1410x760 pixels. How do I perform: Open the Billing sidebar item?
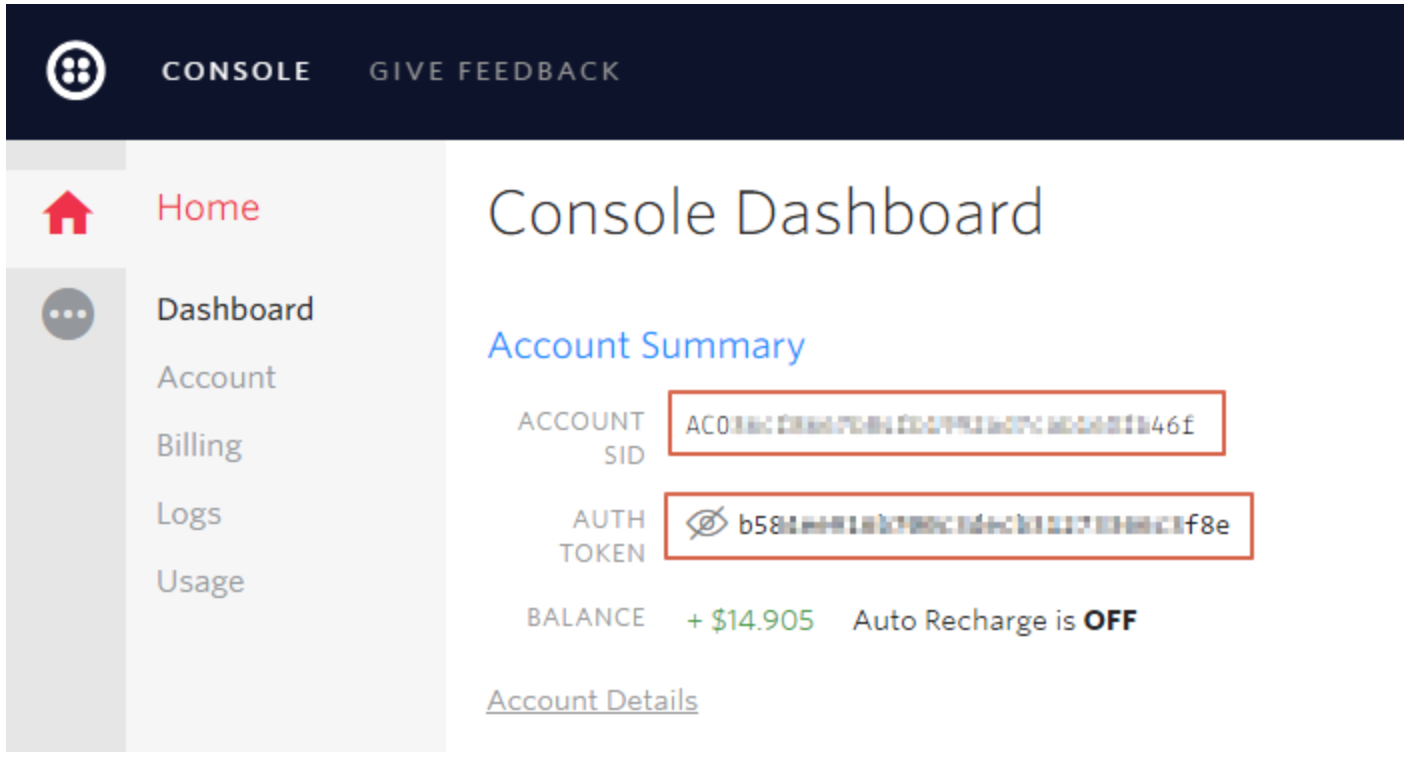click(199, 445)
